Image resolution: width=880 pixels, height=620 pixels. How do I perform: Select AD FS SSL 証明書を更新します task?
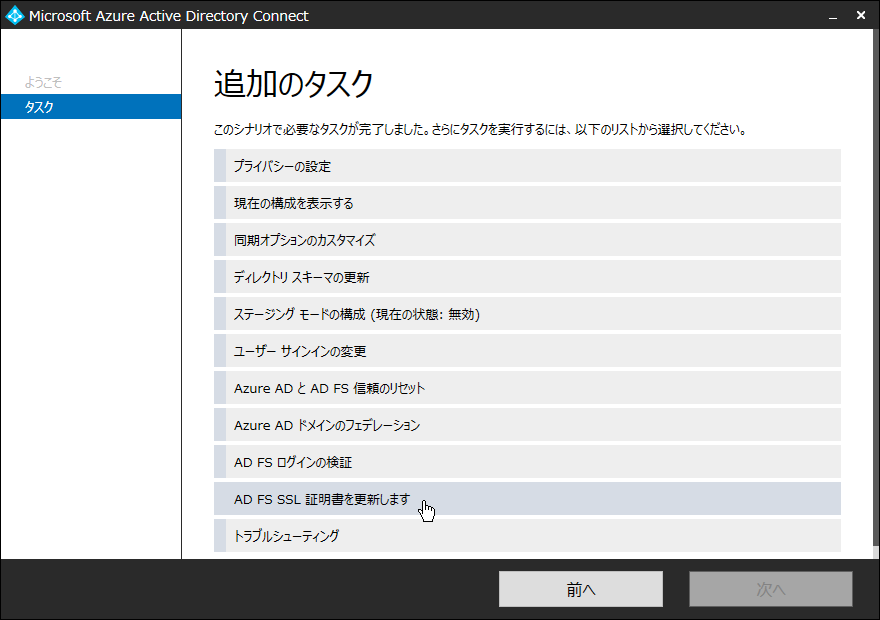tap(527, 499)
